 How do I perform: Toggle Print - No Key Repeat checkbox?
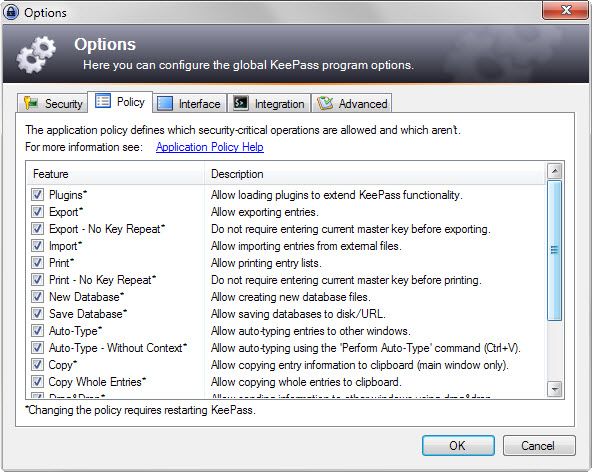click(37, 279)
